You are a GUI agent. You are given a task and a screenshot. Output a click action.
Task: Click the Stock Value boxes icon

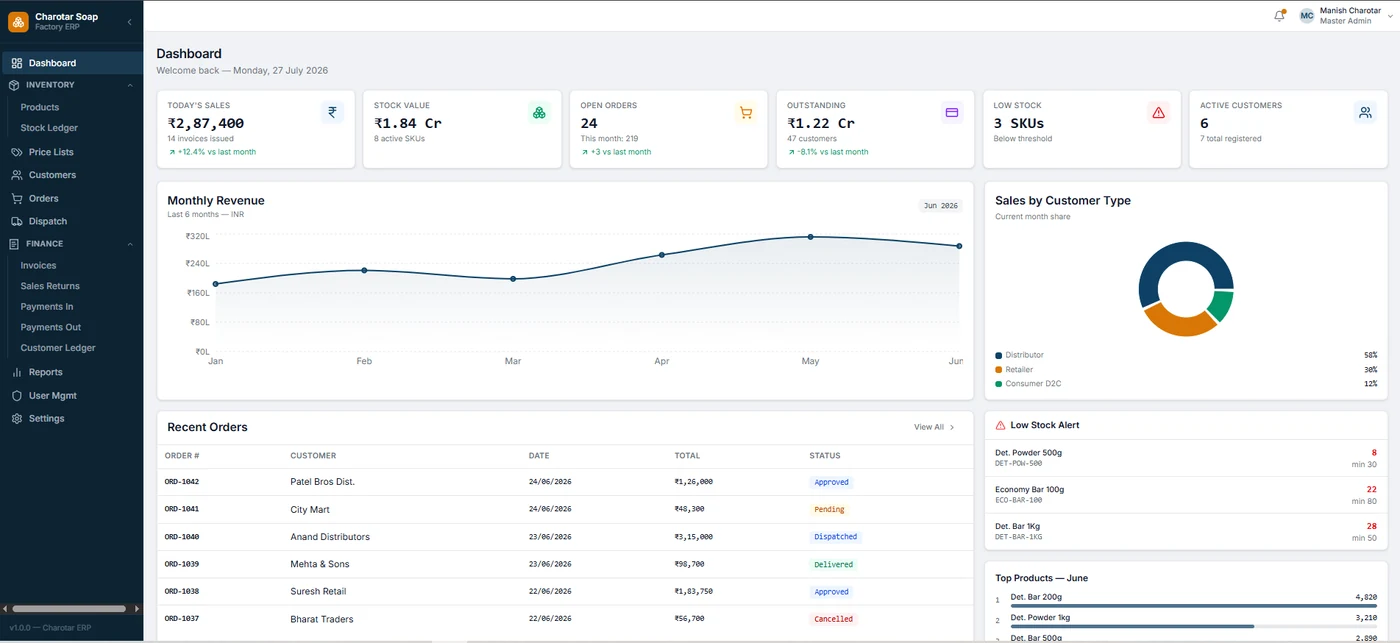(539, 112)
